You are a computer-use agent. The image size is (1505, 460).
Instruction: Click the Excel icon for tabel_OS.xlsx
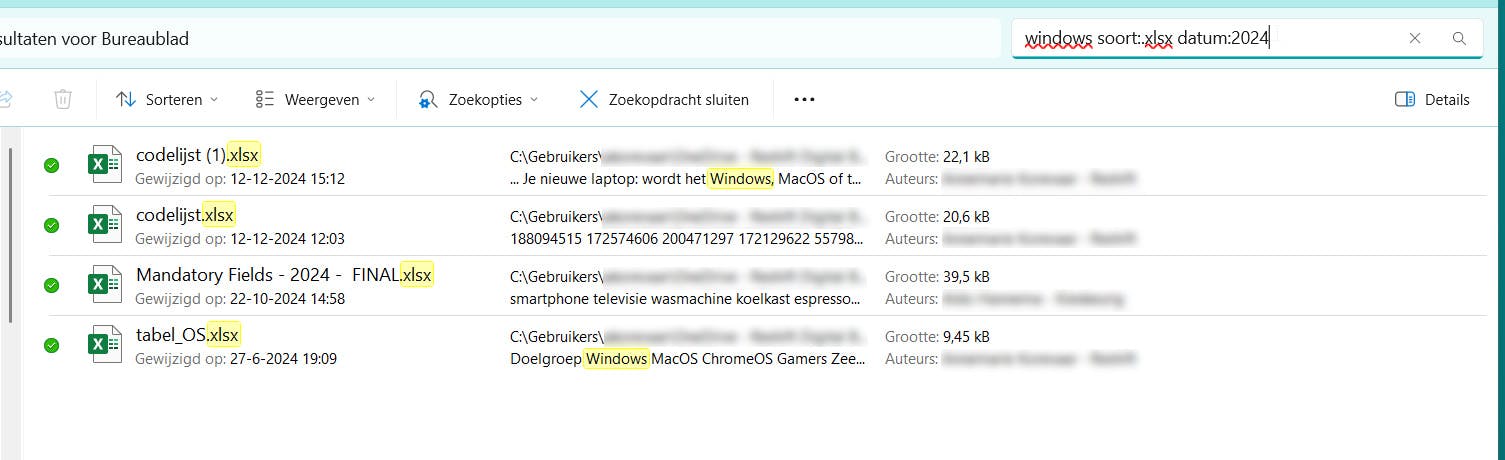click(x=99, y=345)
